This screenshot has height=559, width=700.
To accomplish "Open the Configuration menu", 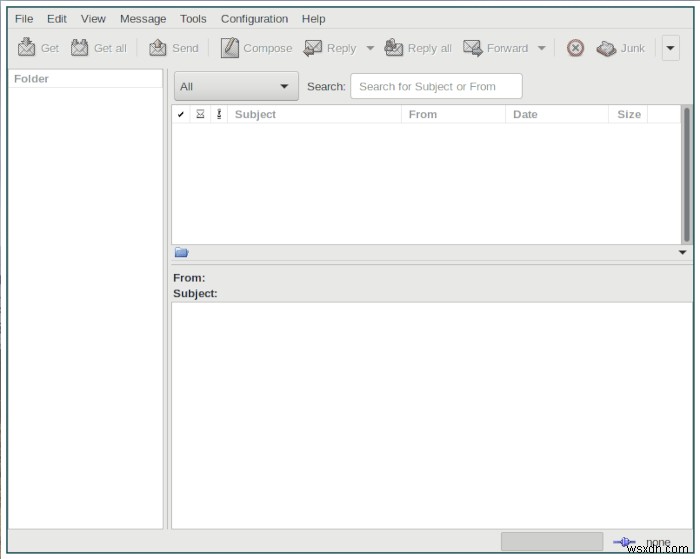I will point(254,19).
